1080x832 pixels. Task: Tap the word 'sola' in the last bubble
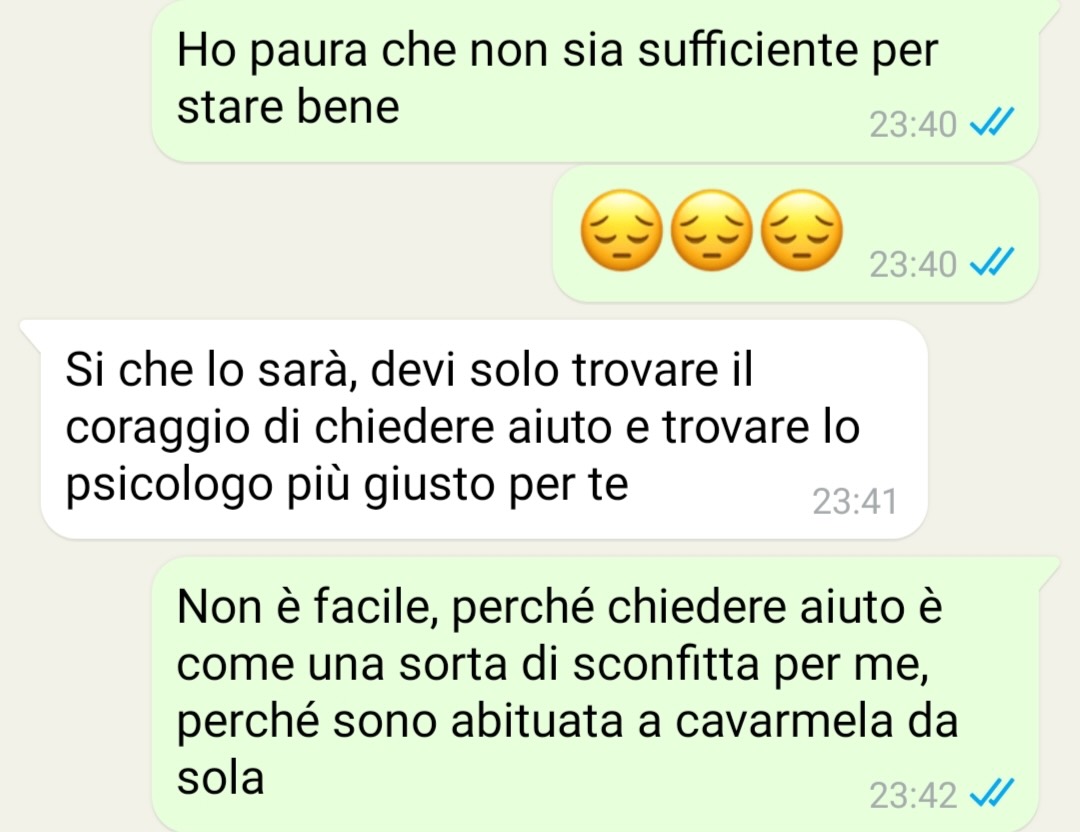[x=220, y=778]
